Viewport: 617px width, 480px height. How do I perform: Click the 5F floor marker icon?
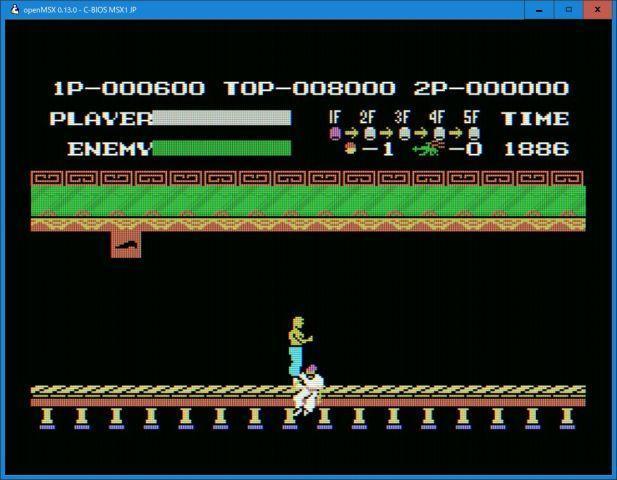[x=473, y=132]
